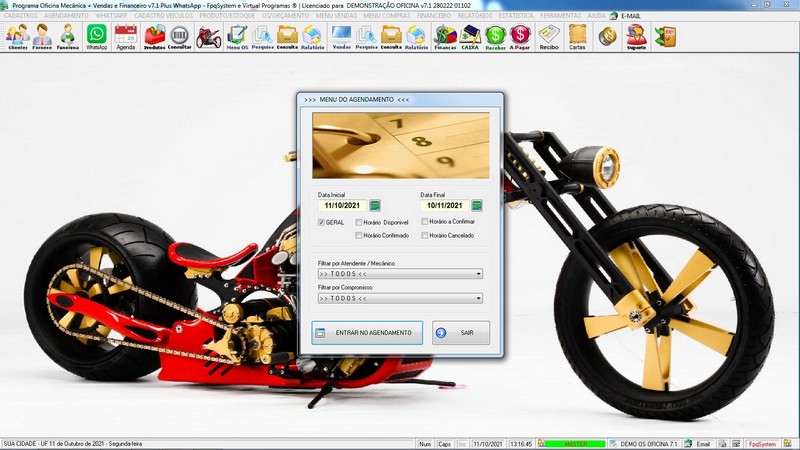Click the green MASTER status indicator
This screenshot has width=800, height=450.
click(x=576, y=444)
